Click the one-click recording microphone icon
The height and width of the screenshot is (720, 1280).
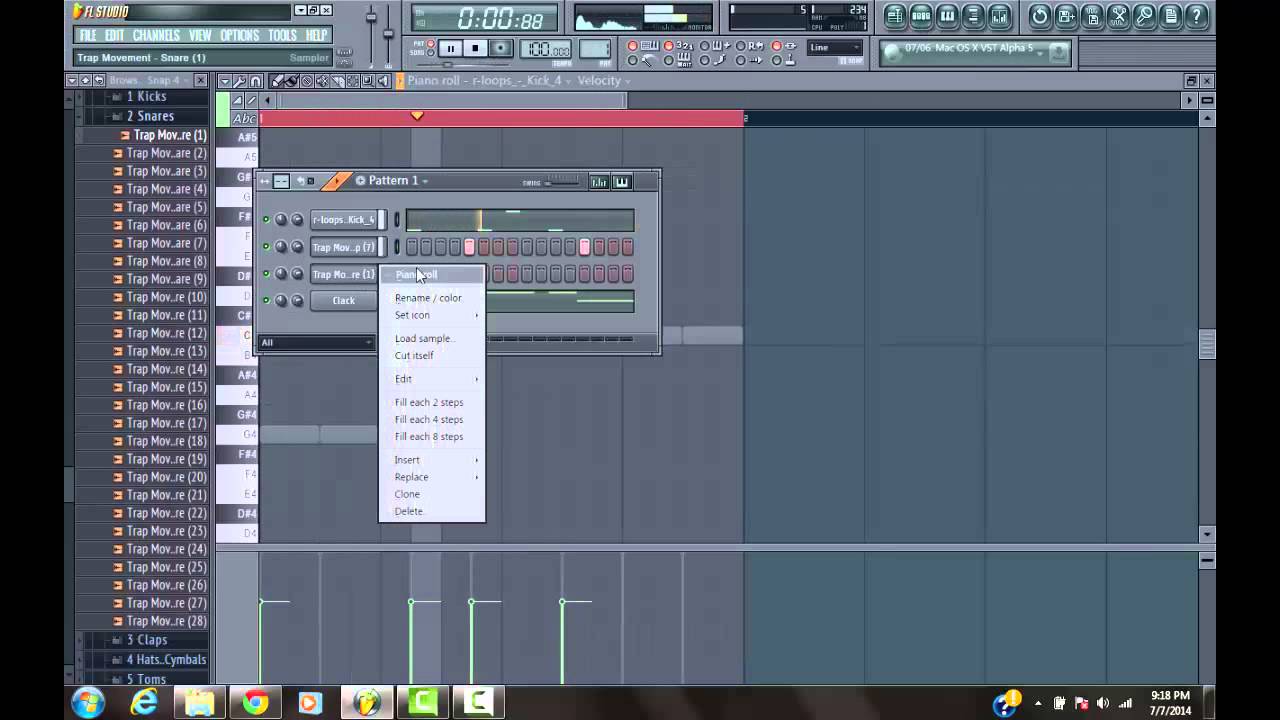[x=1144, y=16]
